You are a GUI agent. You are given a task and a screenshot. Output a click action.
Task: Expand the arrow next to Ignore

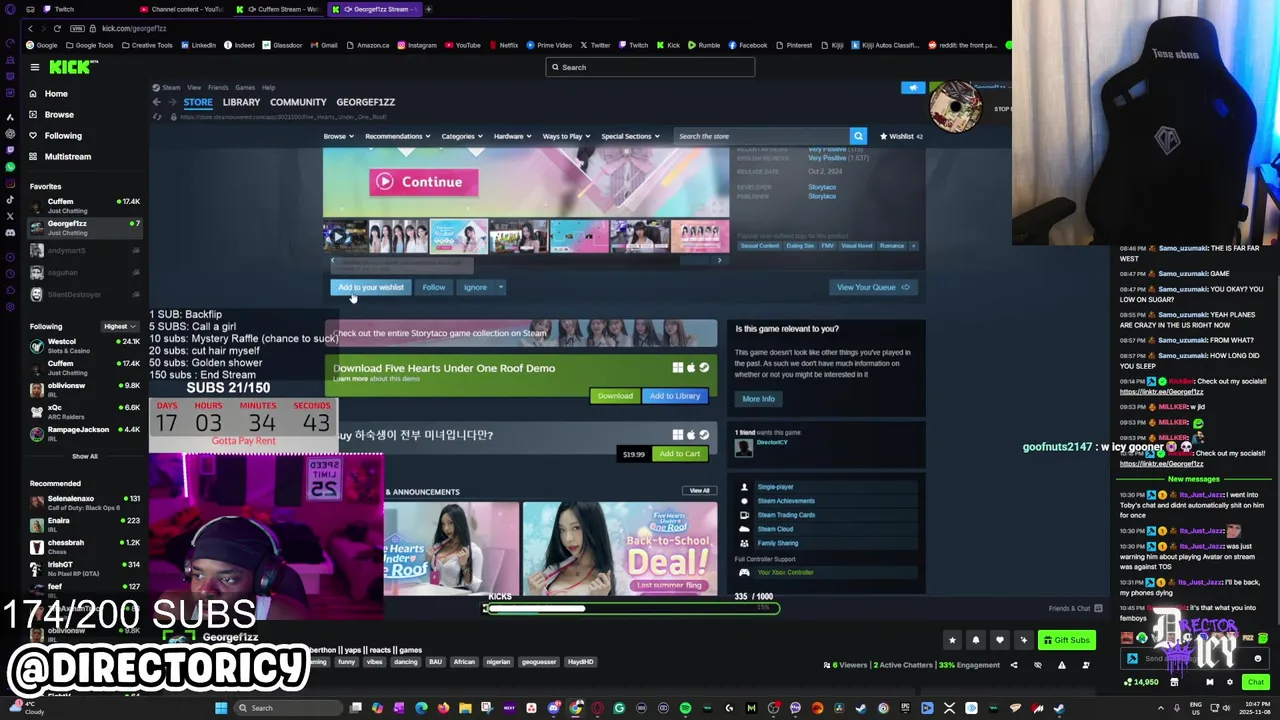[501, 287]
